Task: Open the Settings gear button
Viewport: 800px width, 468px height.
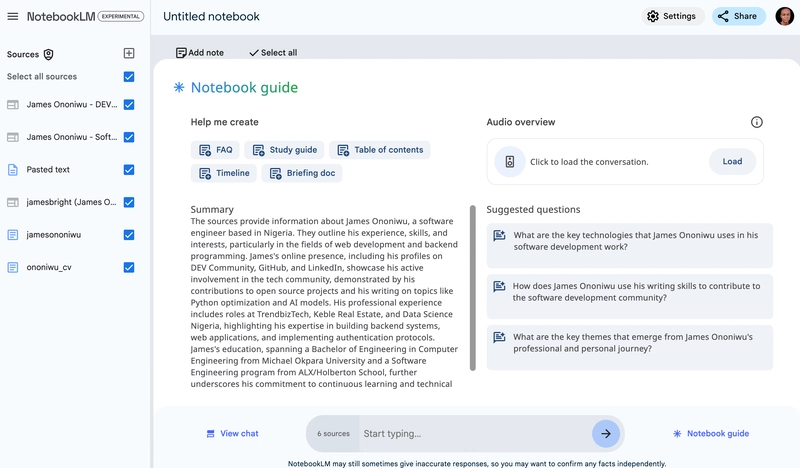Action: [672, 16]
